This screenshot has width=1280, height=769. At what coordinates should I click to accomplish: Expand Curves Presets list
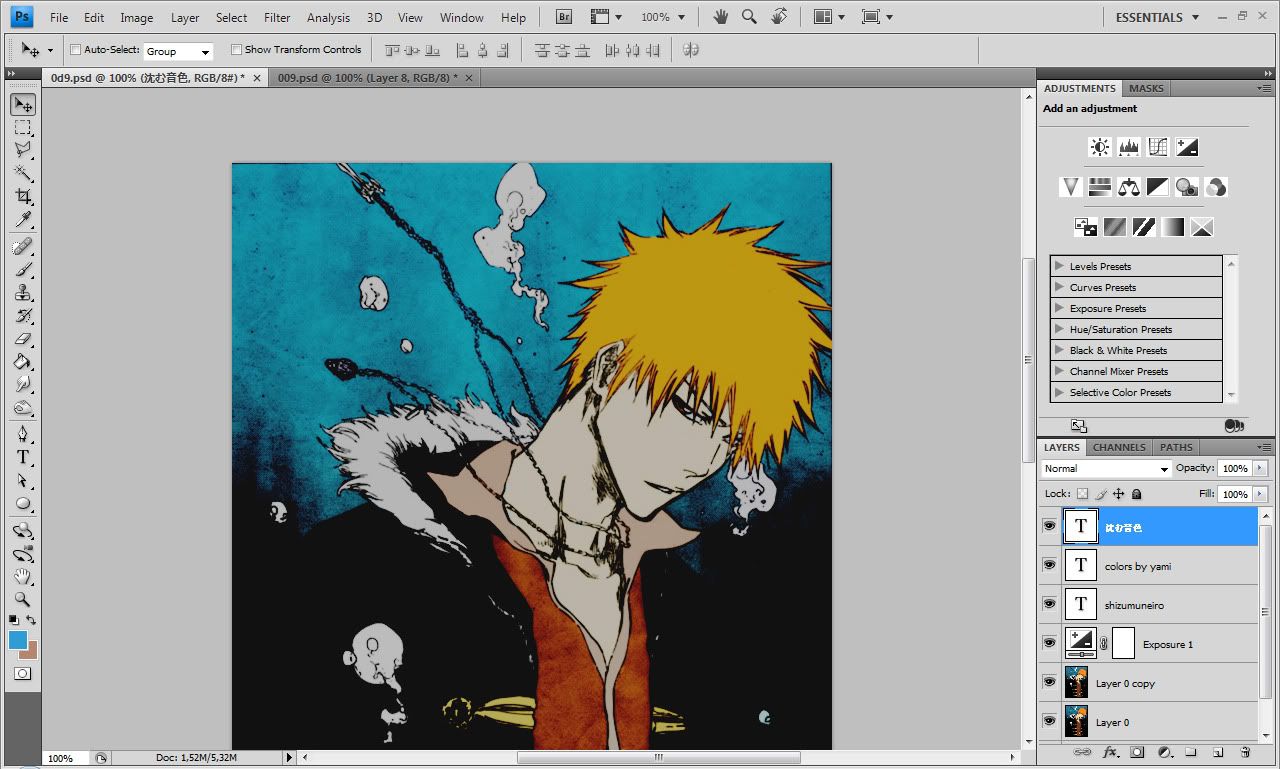point(1059,287)
